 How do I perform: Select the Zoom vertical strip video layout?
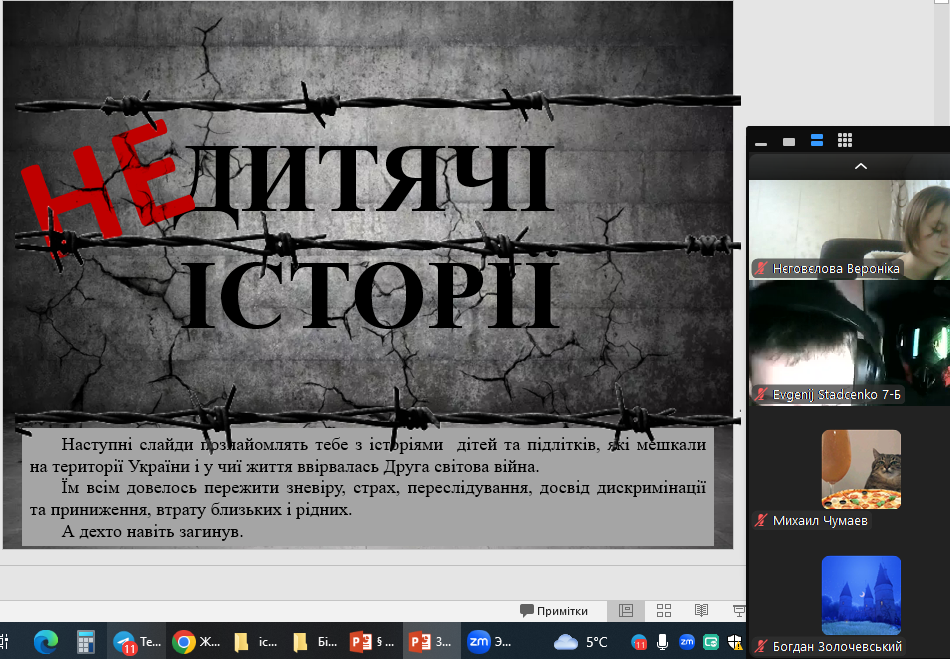[x=817, y=141]
